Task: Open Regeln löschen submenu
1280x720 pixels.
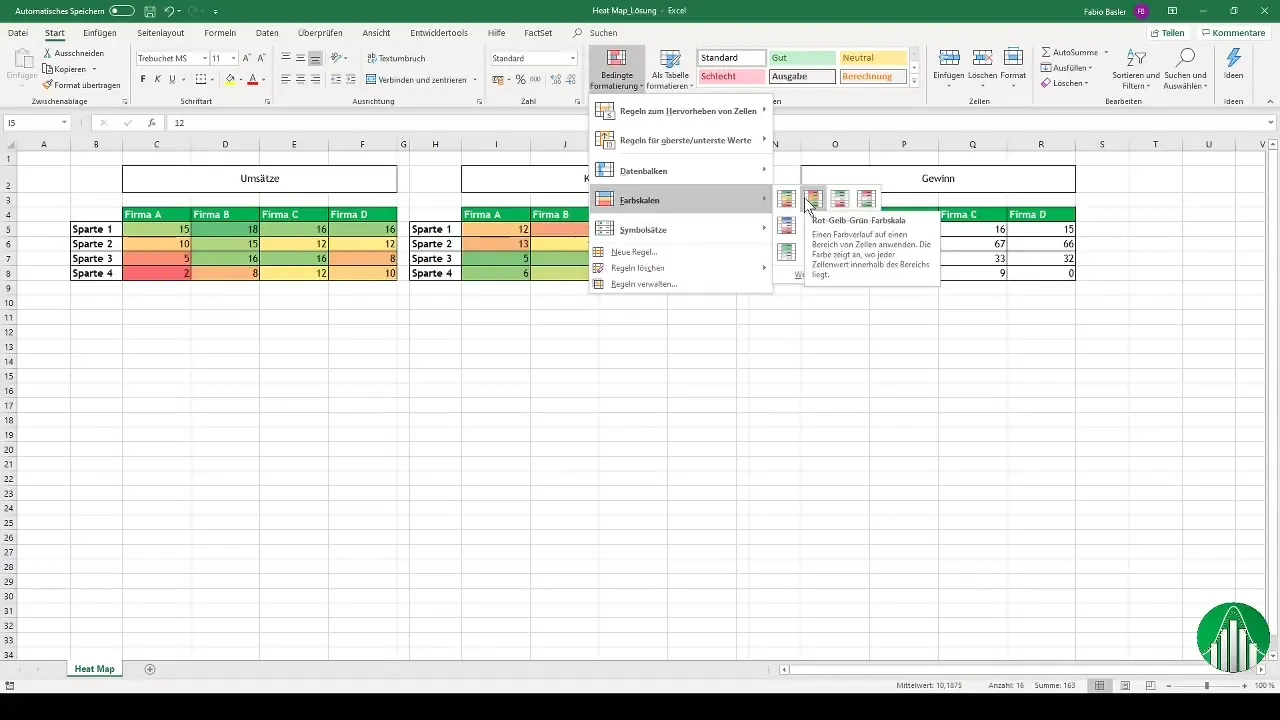Action: 680,268
